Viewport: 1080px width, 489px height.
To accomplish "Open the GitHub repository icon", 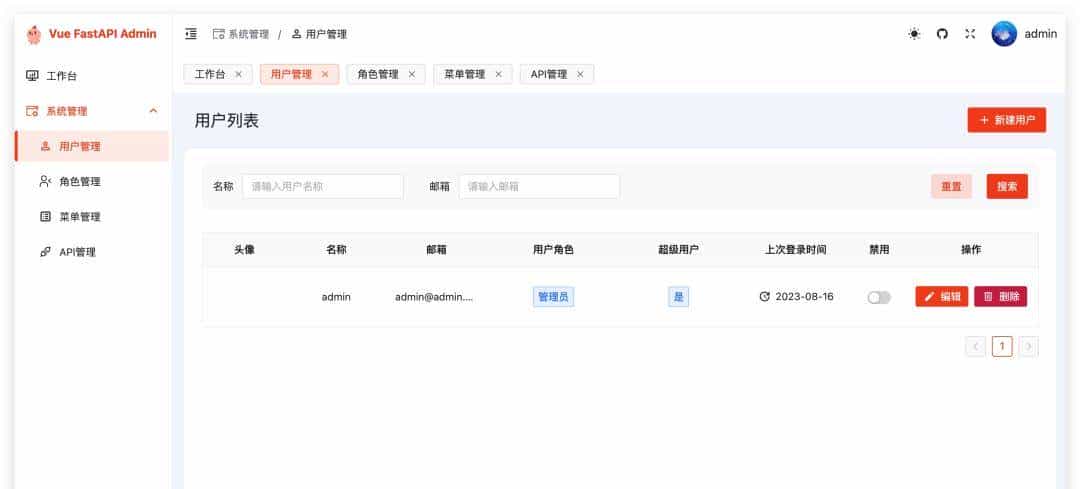I will click(942, 34).
